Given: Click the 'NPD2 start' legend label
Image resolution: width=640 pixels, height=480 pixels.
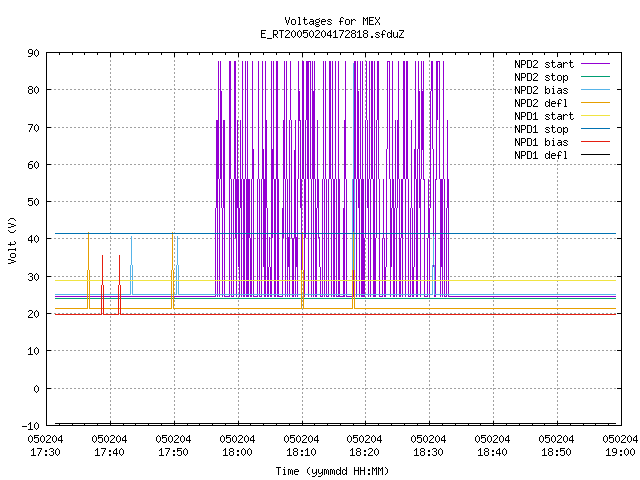Looking at the screenshot, I should click(544, 64).
